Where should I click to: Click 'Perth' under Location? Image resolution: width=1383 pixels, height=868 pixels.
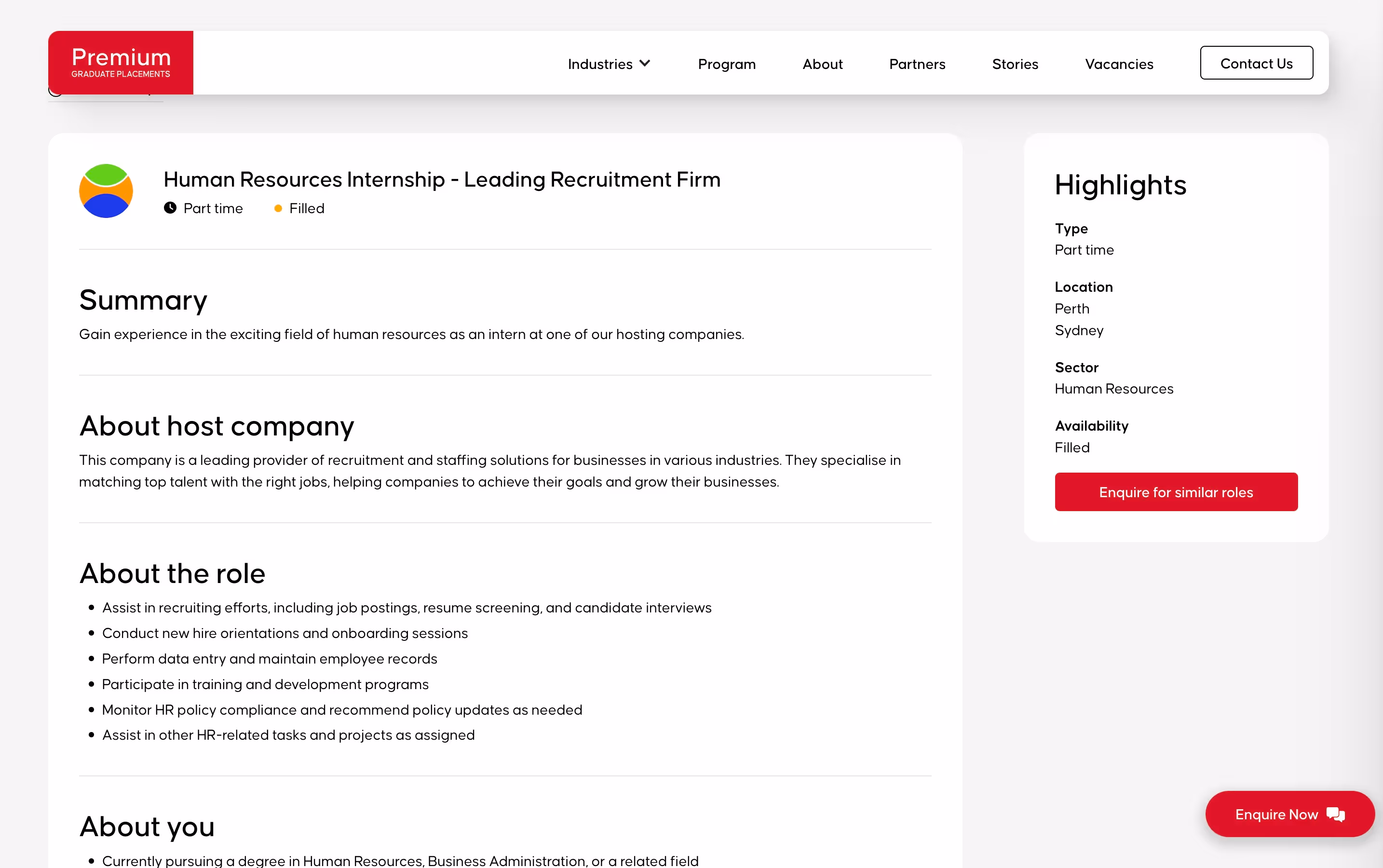click(1072, 308)
